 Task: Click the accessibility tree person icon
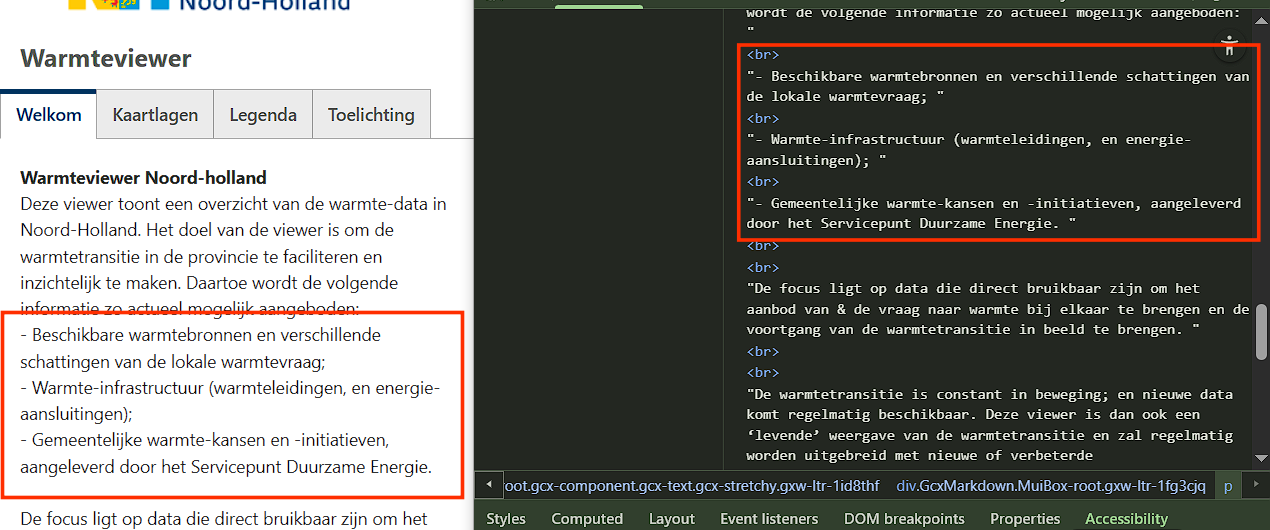[x=1230, y=45]
